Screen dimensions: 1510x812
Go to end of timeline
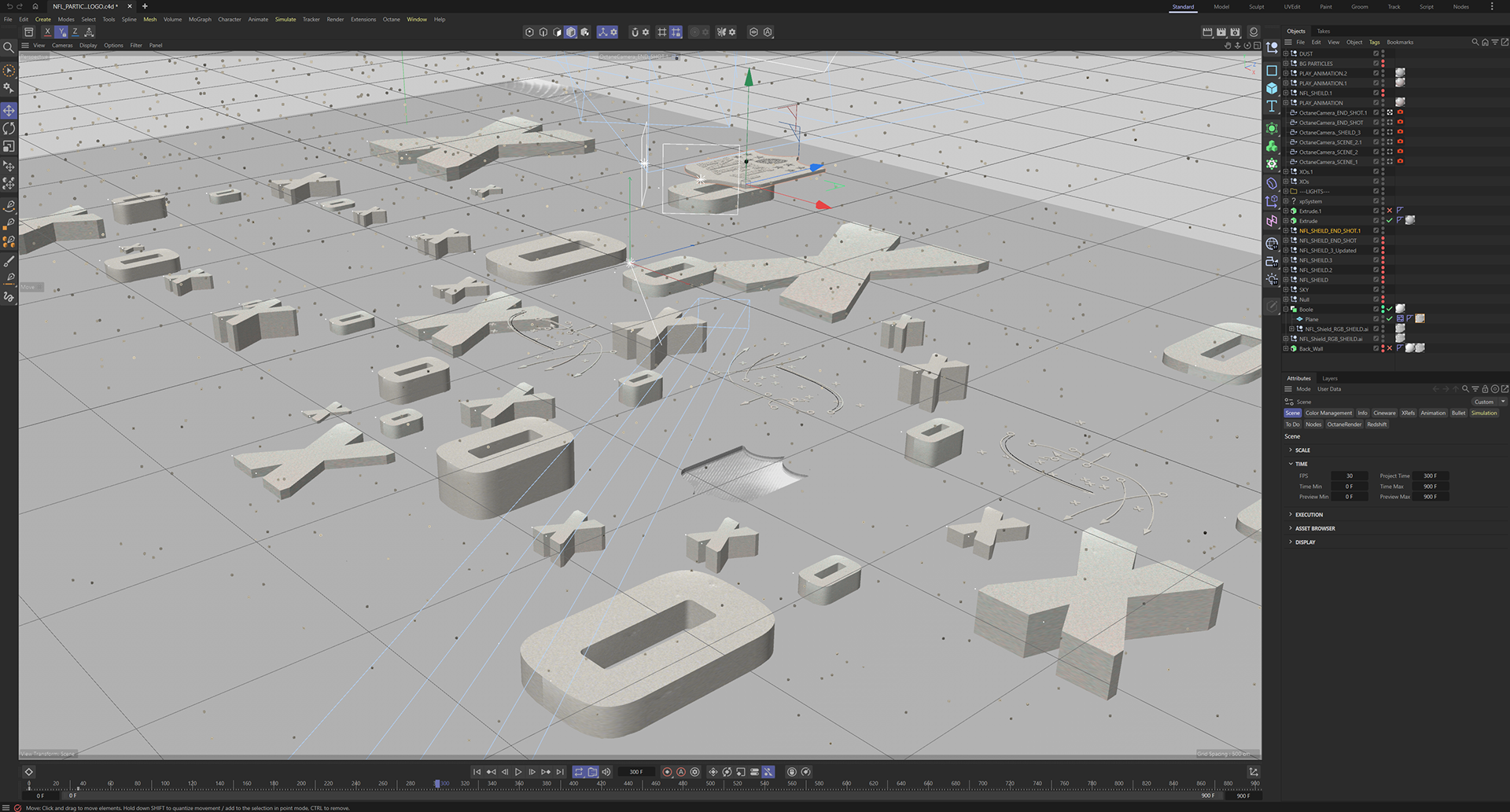click(x=560, y=772)
